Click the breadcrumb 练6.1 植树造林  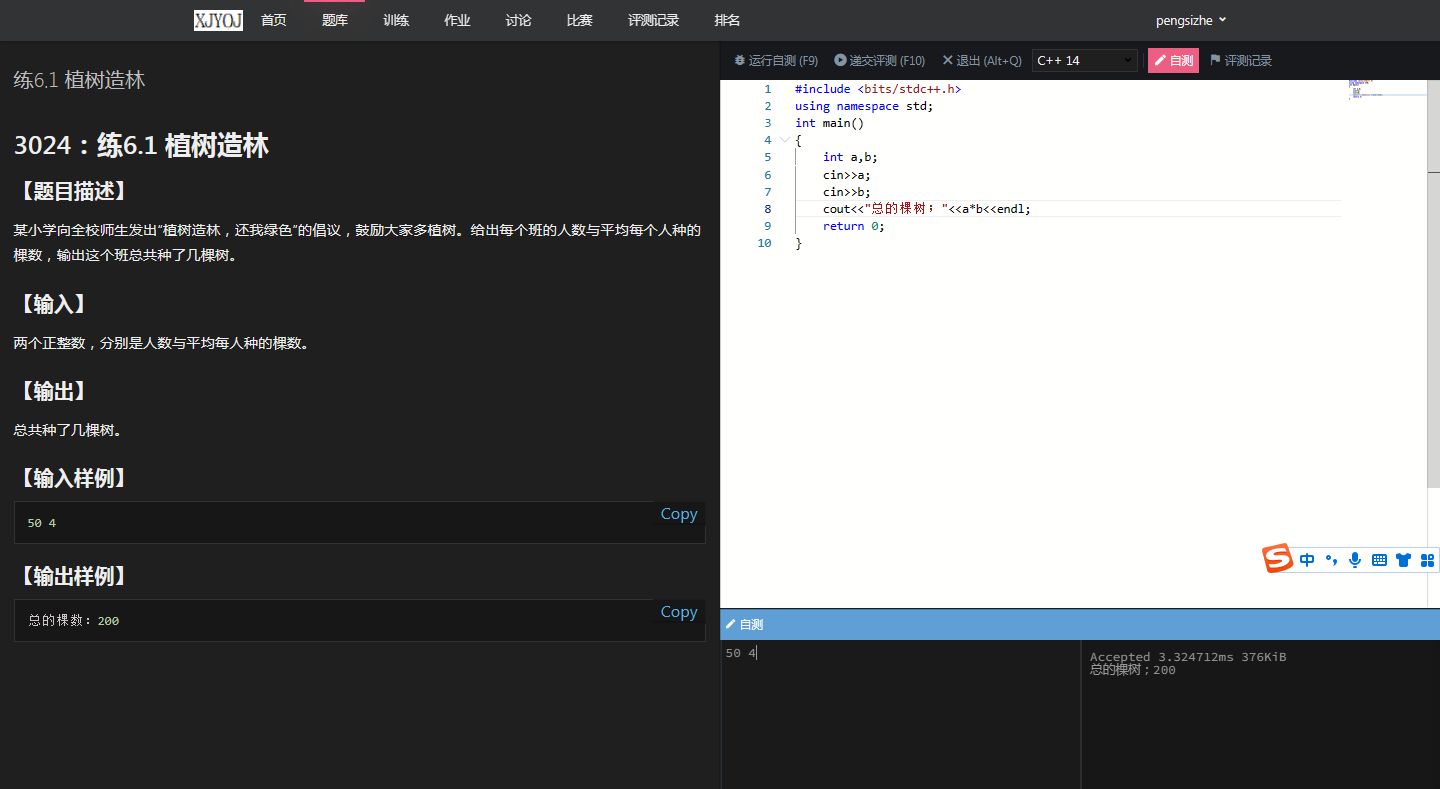tap(79, 80)
